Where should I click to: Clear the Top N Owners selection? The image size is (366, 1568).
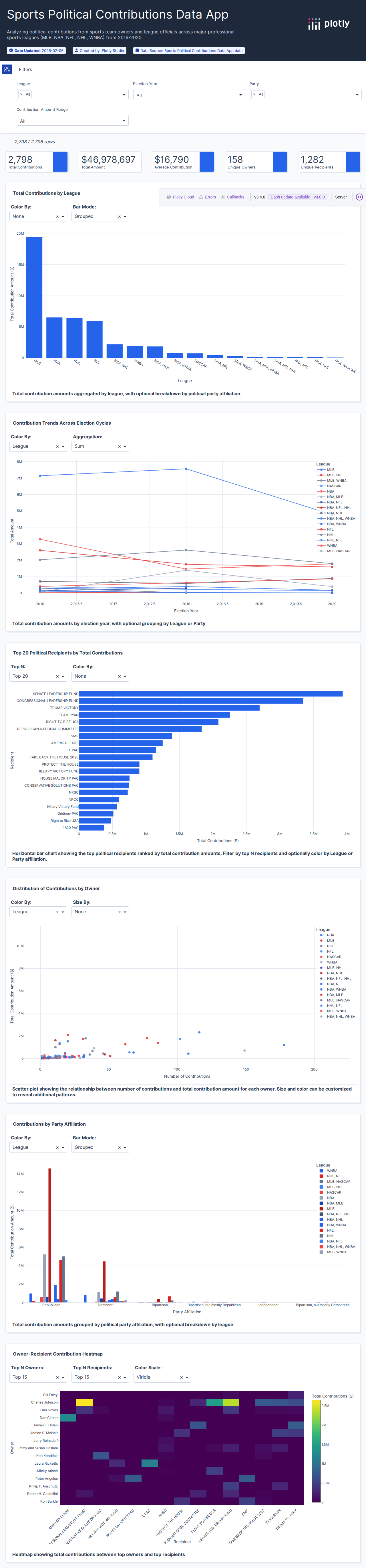[x=57, y=1378]
